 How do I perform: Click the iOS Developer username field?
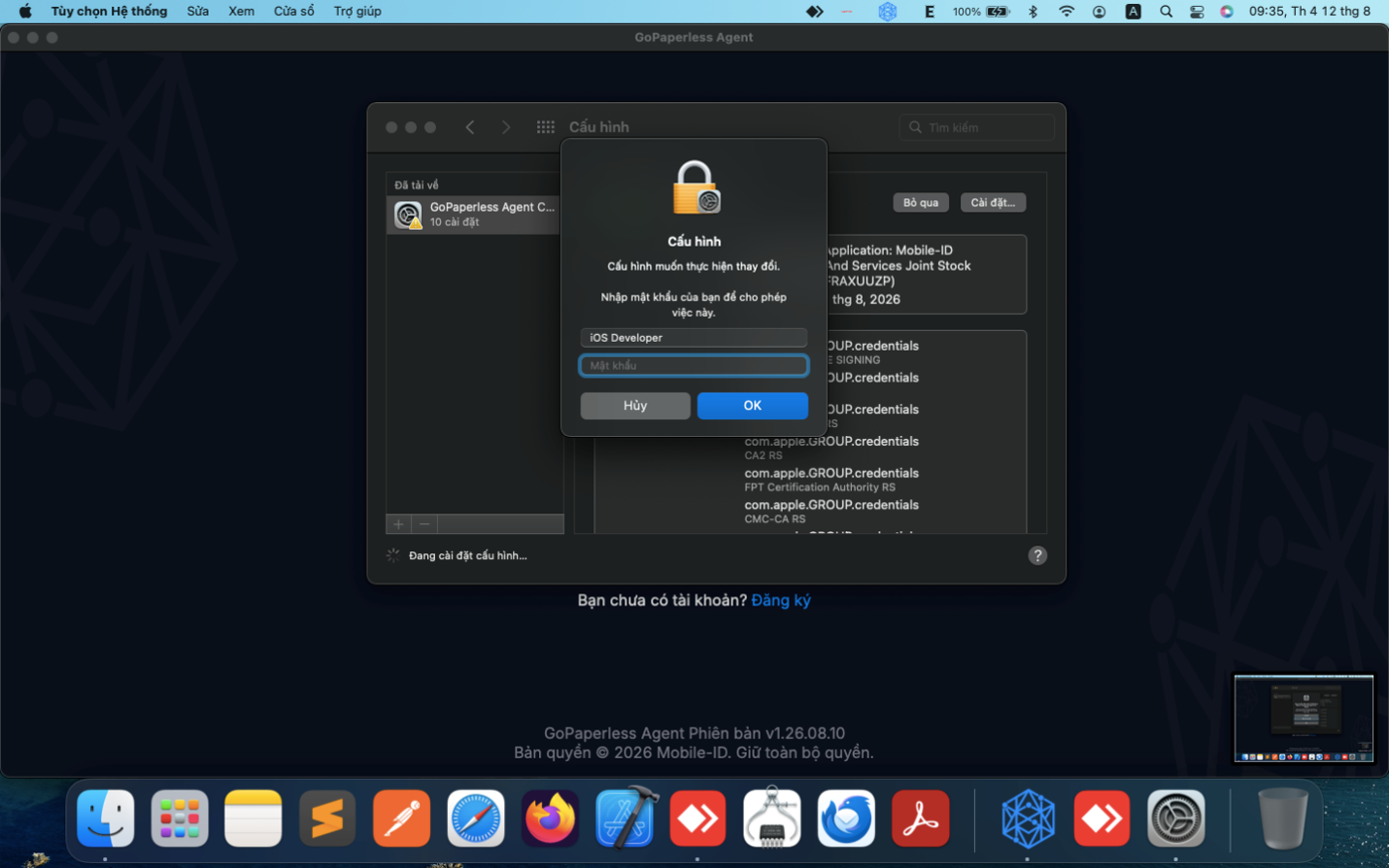[x=694, y=338]
